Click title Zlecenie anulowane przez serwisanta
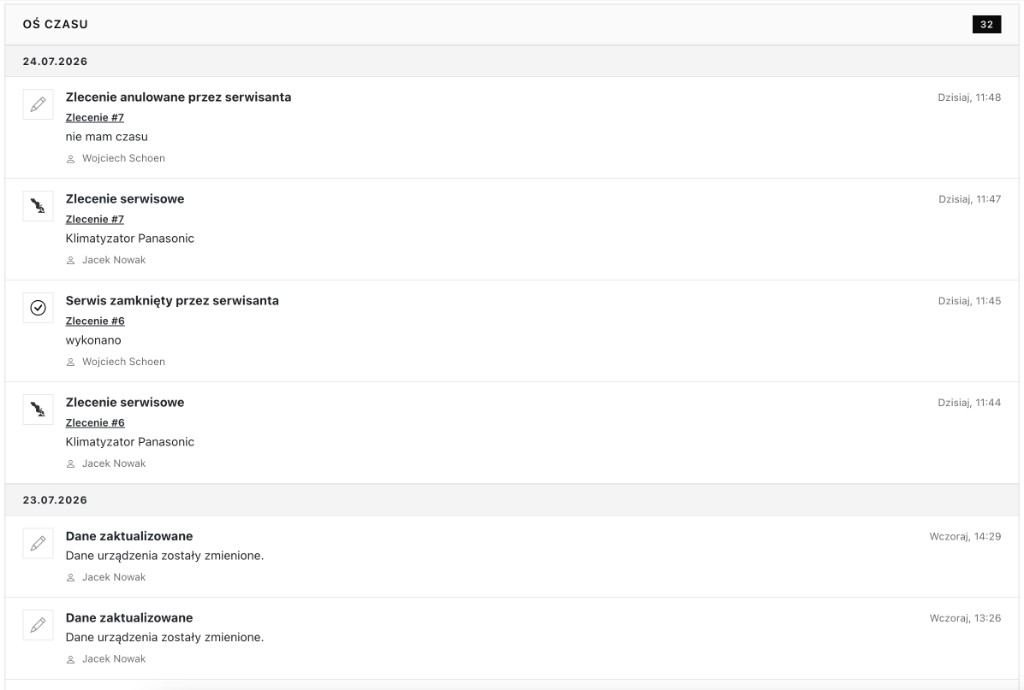Image resolution: width=1024 pixels, height=690 pixels. [178, 97]
